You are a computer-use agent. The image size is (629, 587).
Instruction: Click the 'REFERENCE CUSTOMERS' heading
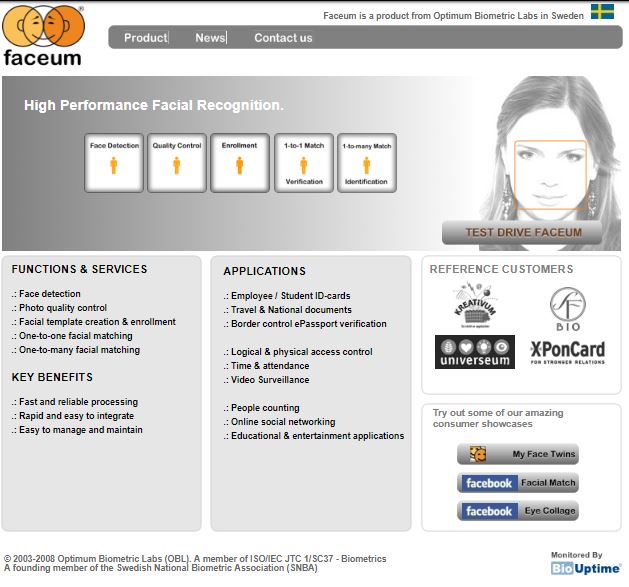click(x=501, y=269)
